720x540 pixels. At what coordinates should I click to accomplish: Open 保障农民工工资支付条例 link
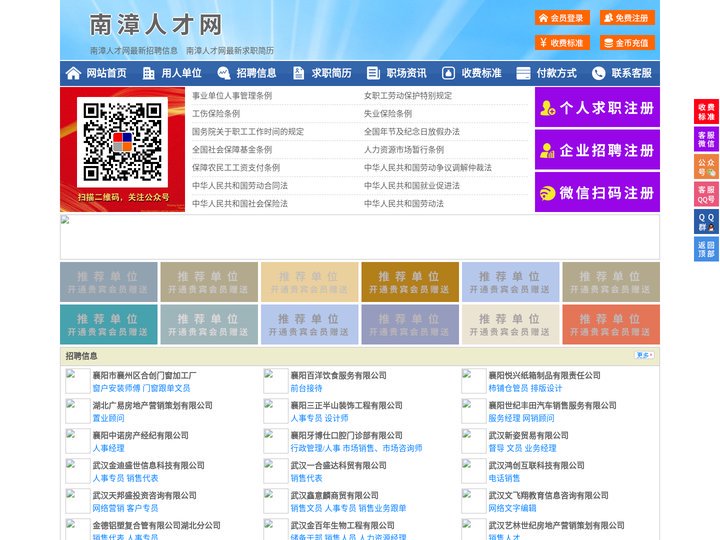click(236, 168)
